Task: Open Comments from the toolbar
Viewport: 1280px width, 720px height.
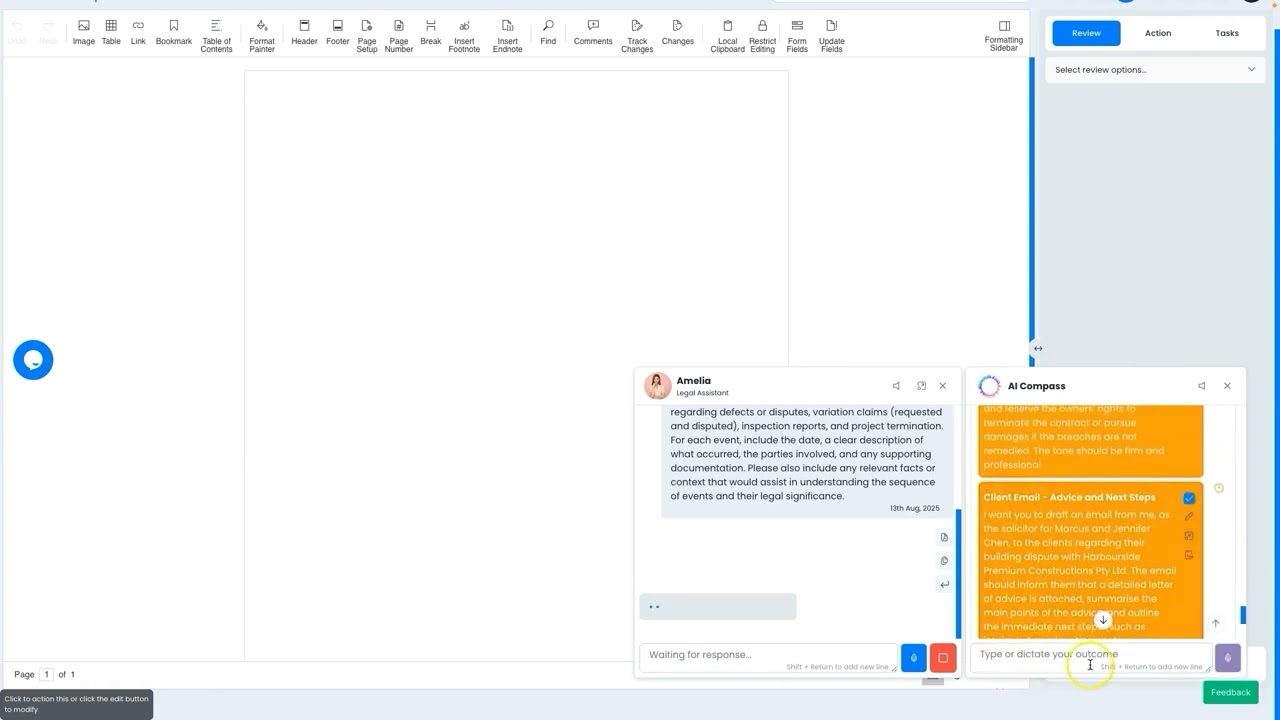Action: tap(593, 32)
